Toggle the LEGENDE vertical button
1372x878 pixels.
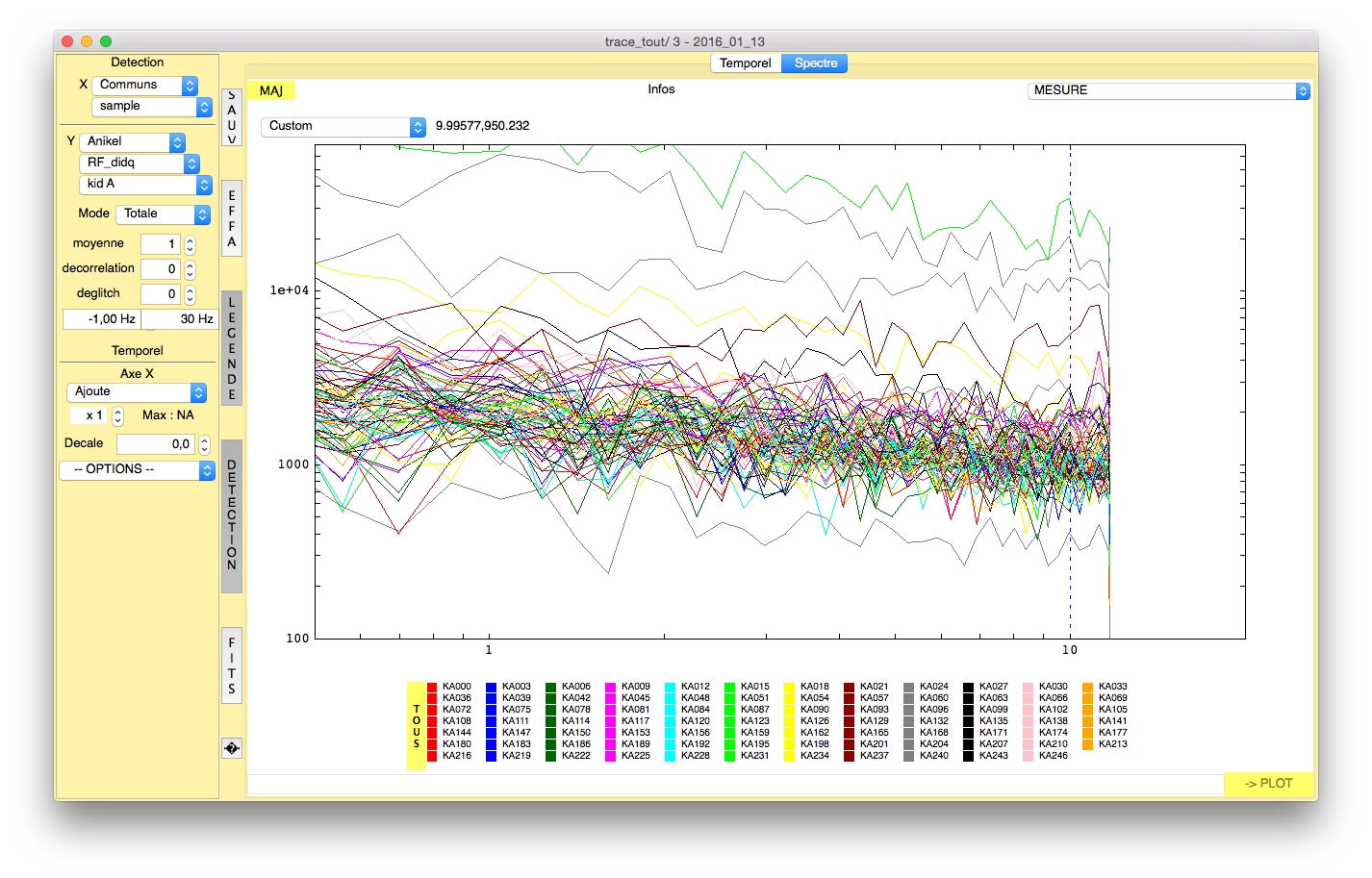[231, 348]
